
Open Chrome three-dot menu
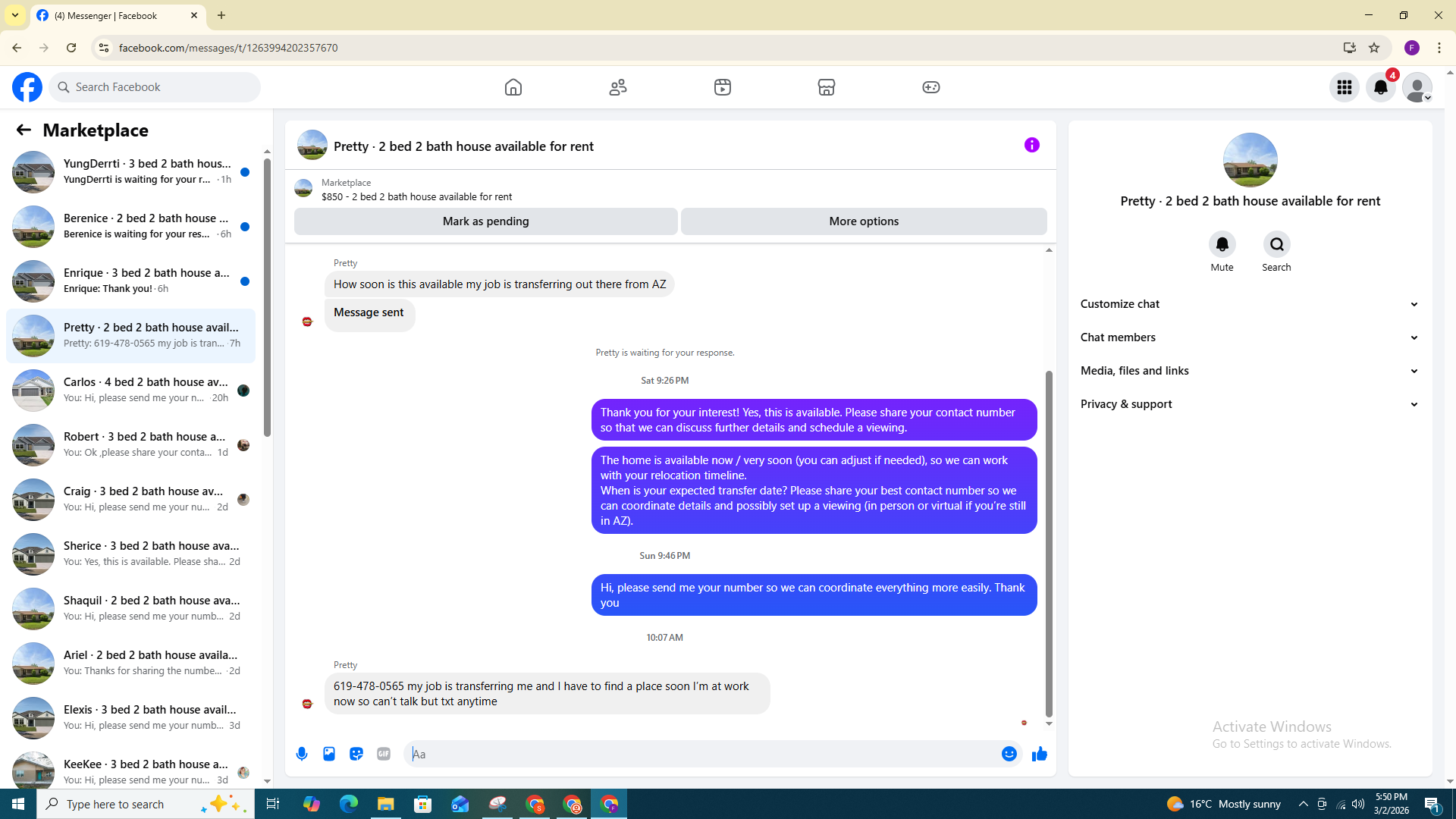[x=1439, y=48]
